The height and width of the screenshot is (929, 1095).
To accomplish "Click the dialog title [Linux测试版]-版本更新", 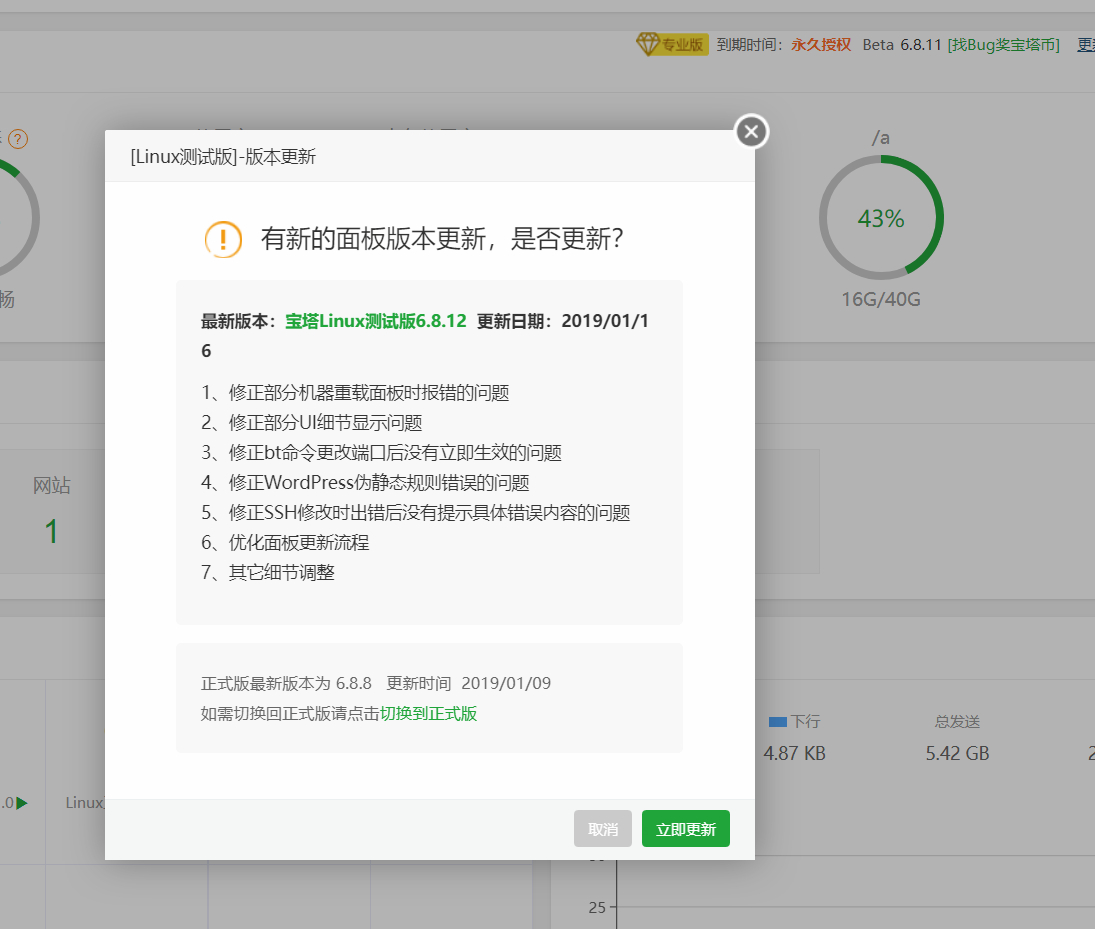I will [223, 156].
